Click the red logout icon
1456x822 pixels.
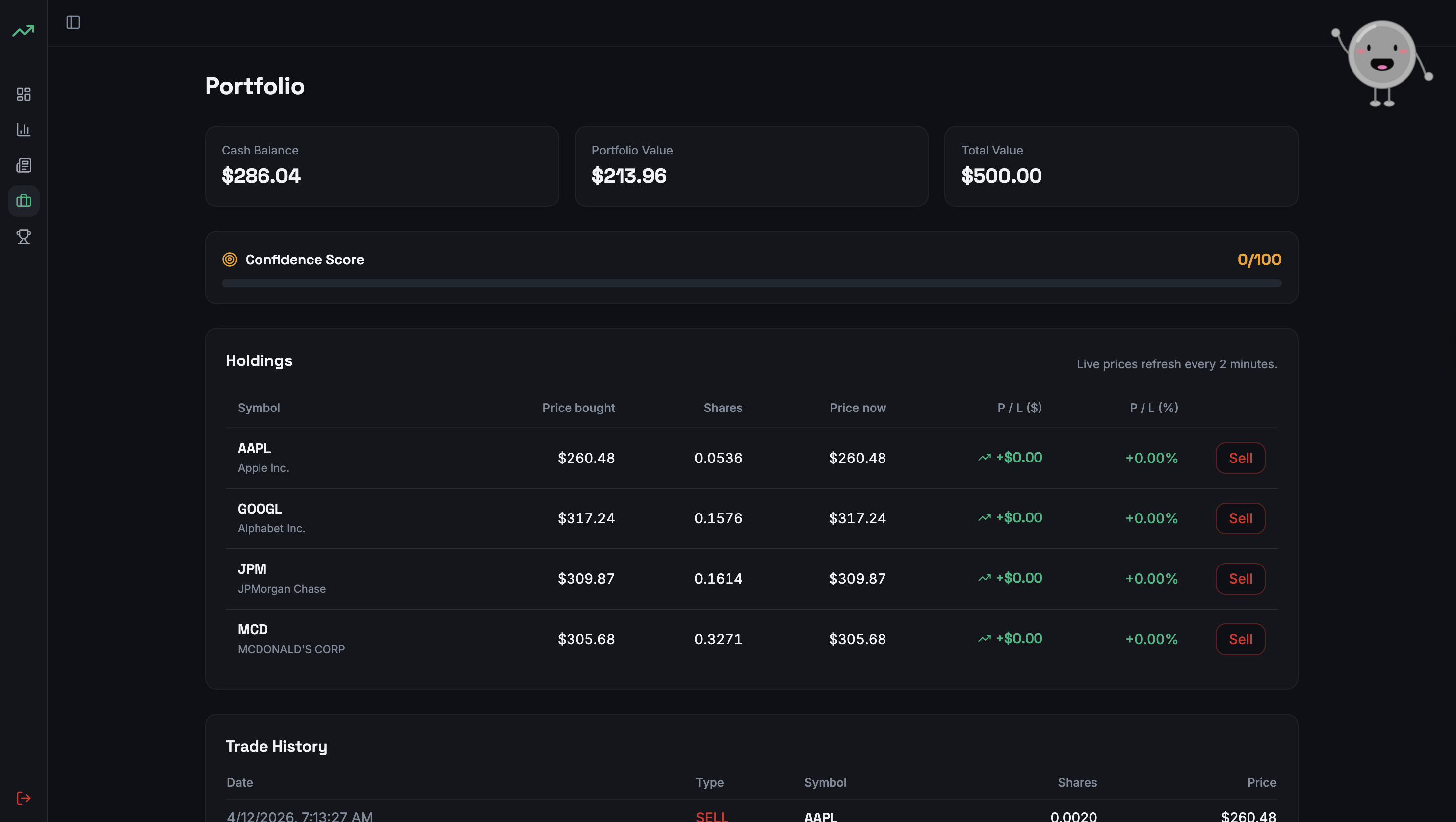(x=23, y=798)
